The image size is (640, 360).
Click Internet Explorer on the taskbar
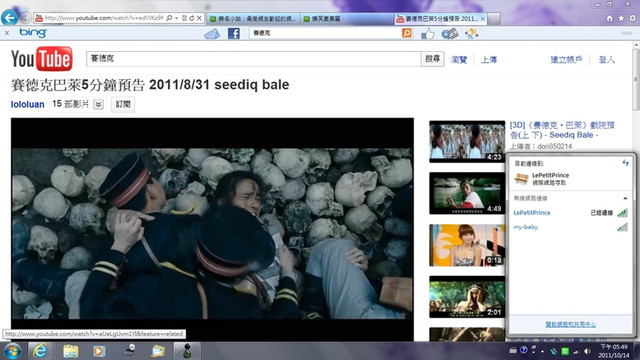[x=40, y=351]
